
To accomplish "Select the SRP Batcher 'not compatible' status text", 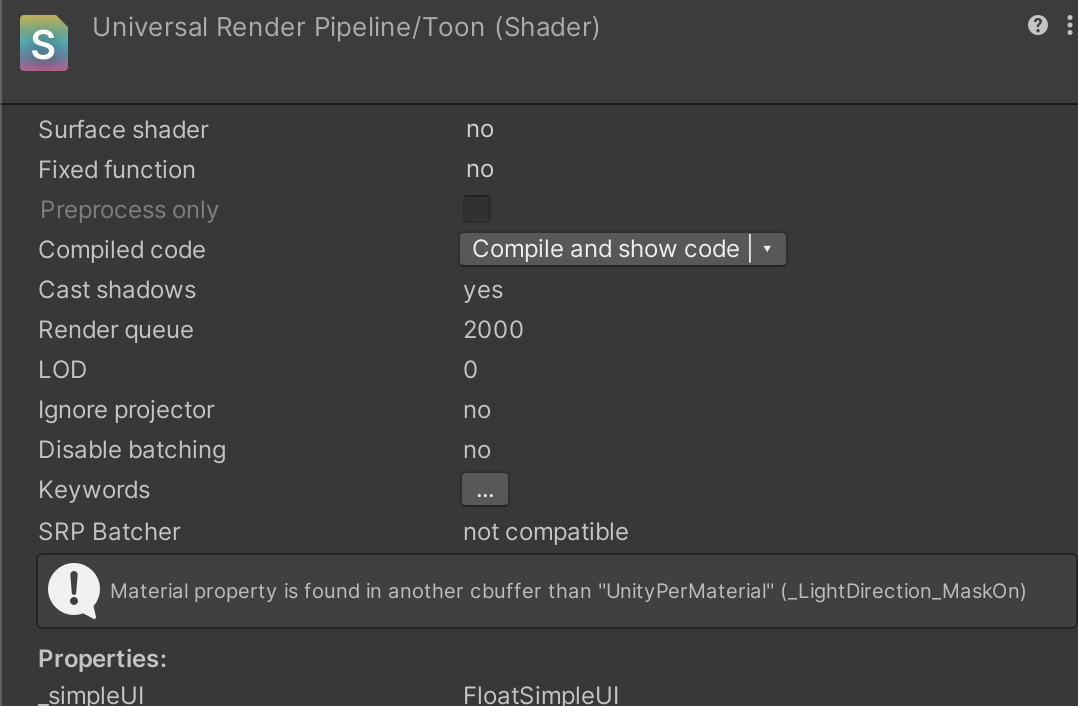I will [x=545, y=531].
